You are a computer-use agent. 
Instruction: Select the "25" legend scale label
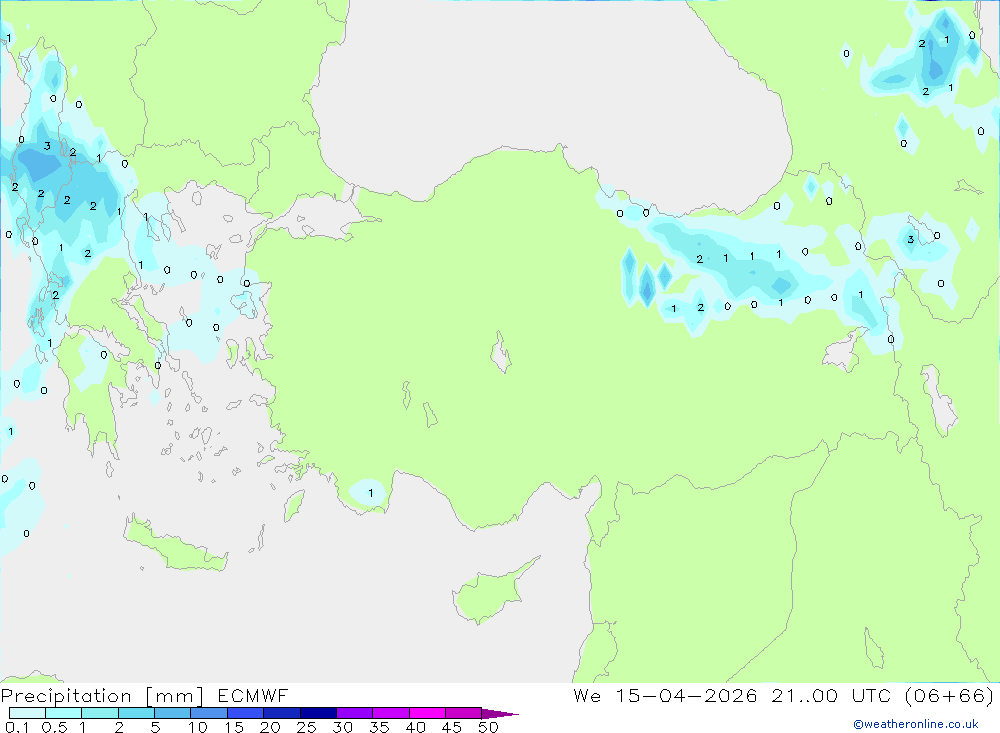click(x=306, y=727)
